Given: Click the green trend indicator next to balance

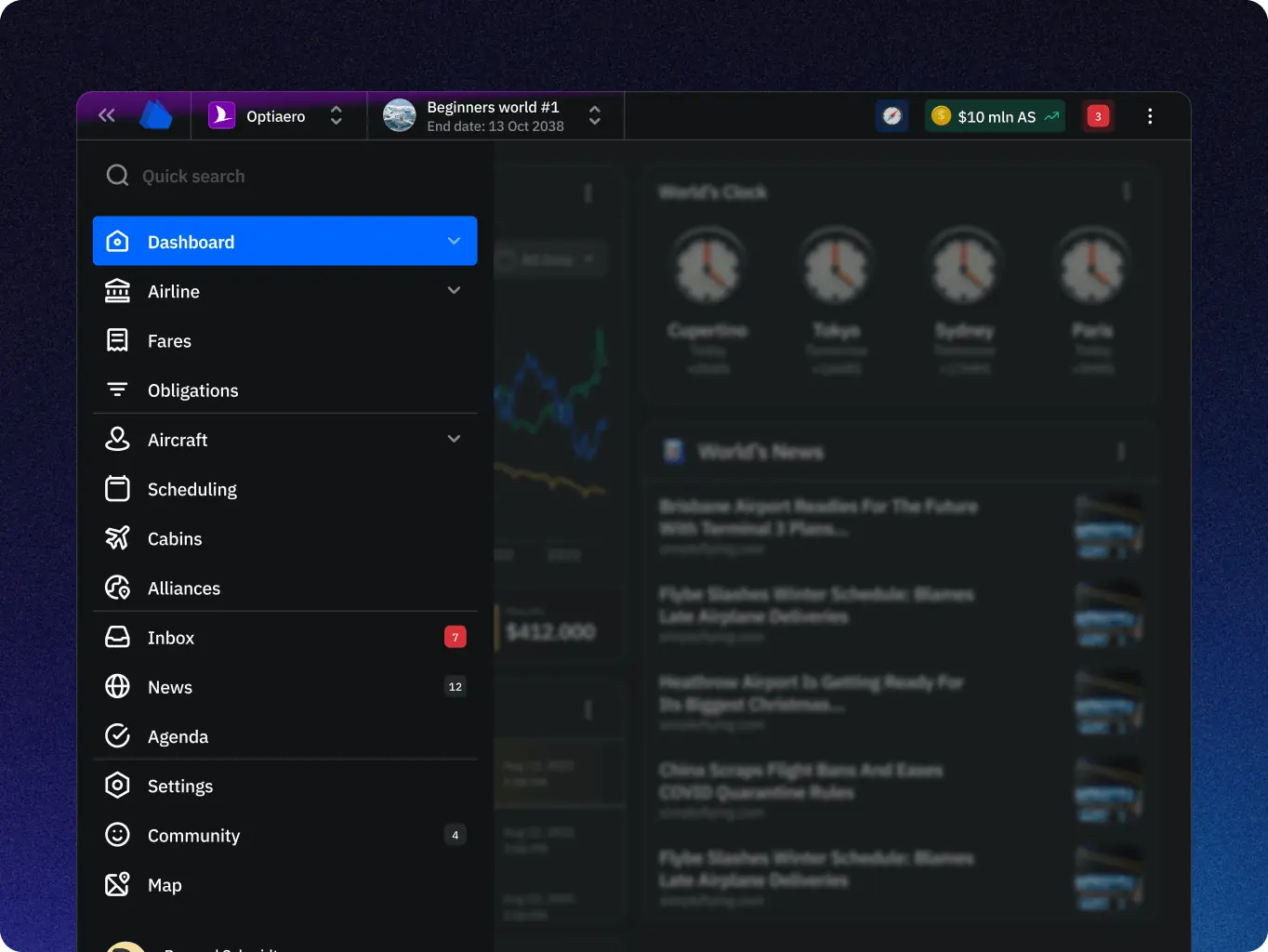Looking at the screenshot, I should pyautogui.click(x=1050, y=115).
